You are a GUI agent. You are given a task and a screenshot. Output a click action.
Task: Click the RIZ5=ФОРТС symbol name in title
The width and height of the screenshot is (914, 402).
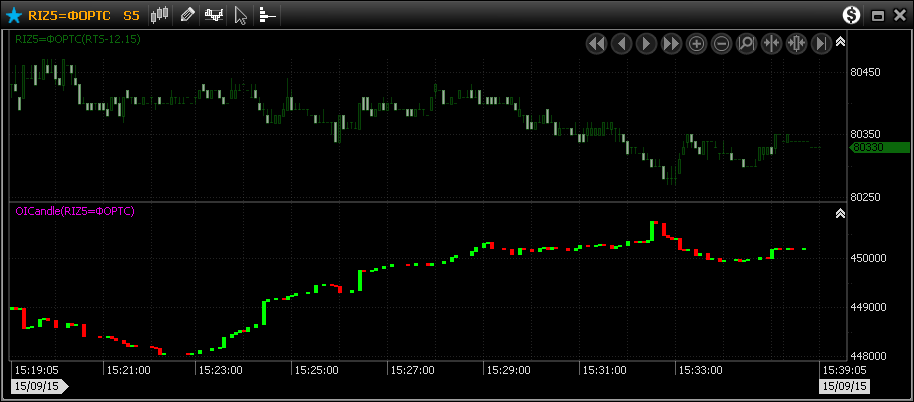point(68,15)
